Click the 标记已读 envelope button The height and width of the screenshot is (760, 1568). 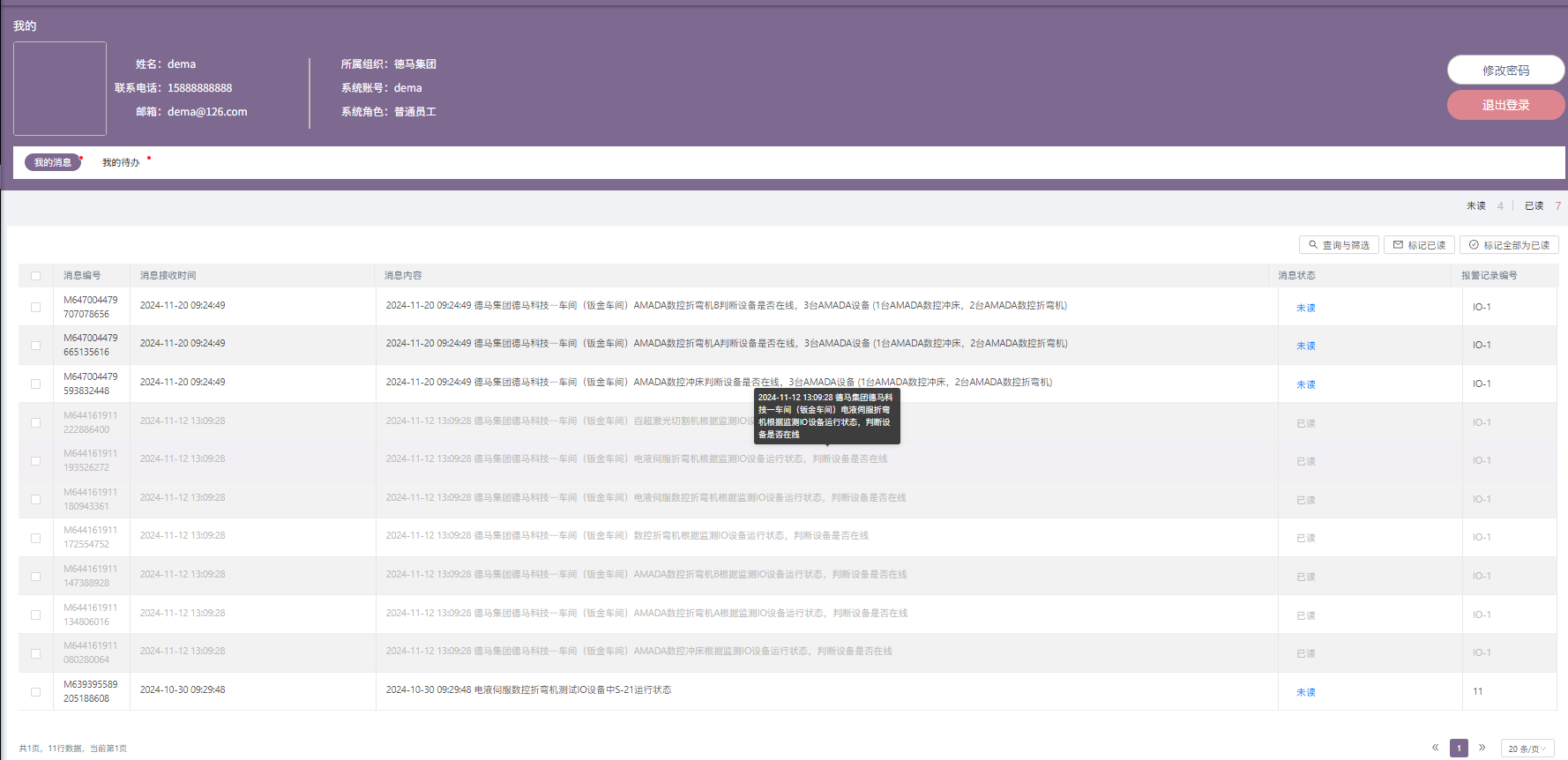(1419, 245)
